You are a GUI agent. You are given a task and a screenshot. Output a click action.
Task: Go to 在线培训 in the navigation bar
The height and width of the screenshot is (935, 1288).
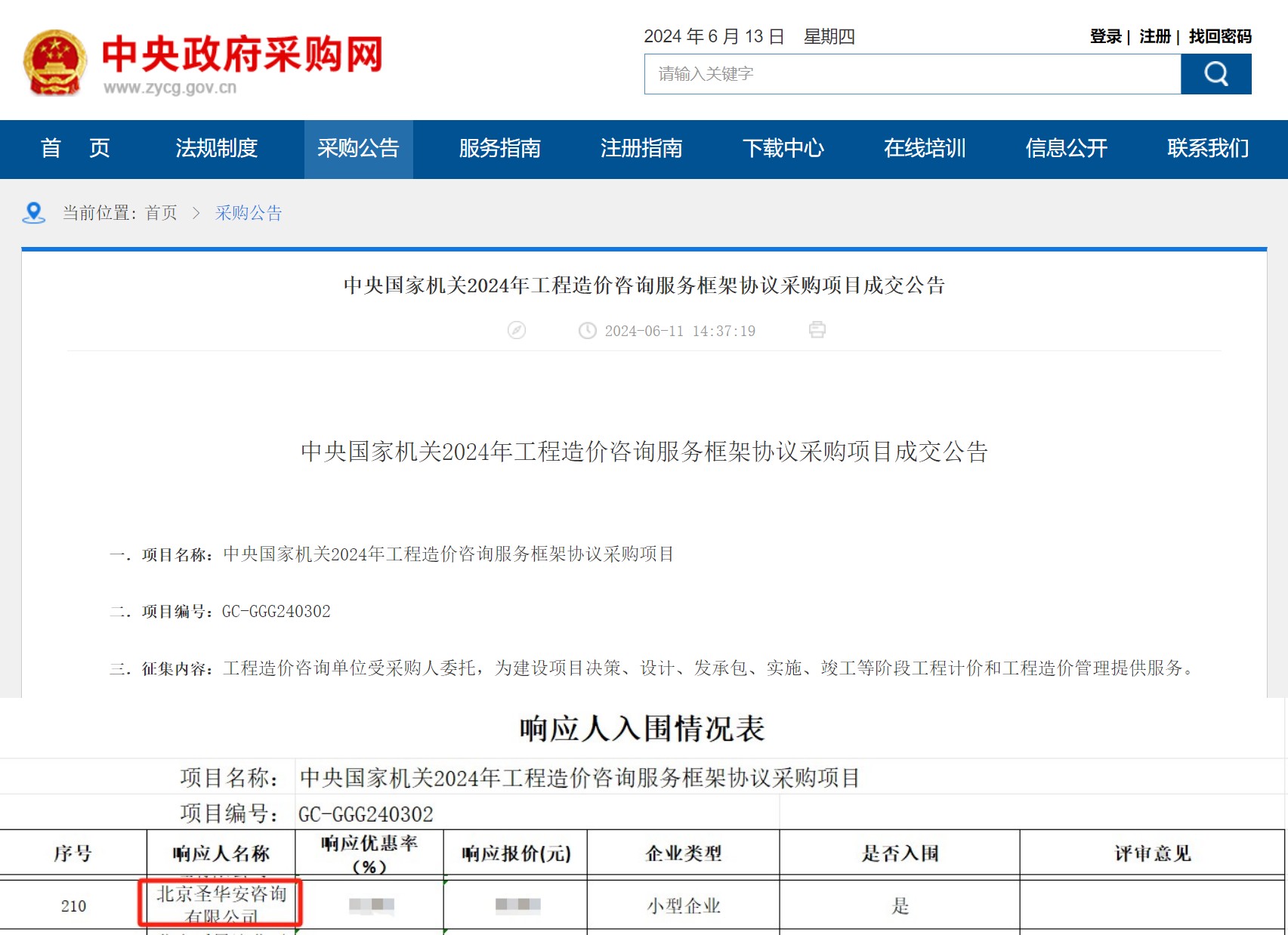[x=925, y=149]
